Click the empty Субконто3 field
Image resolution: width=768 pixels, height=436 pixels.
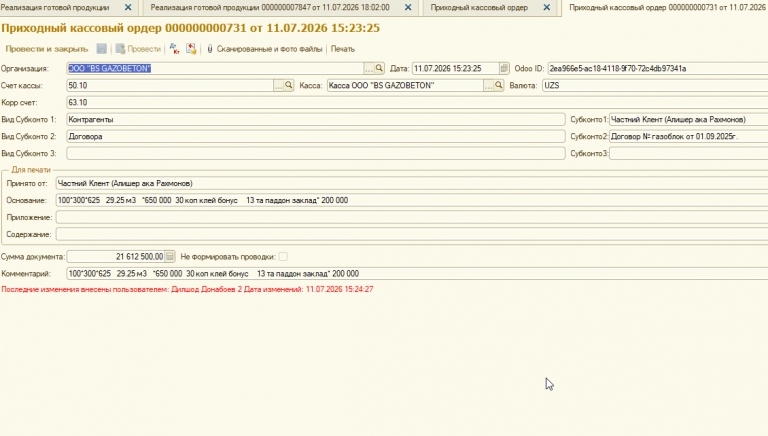coord(689,153)
